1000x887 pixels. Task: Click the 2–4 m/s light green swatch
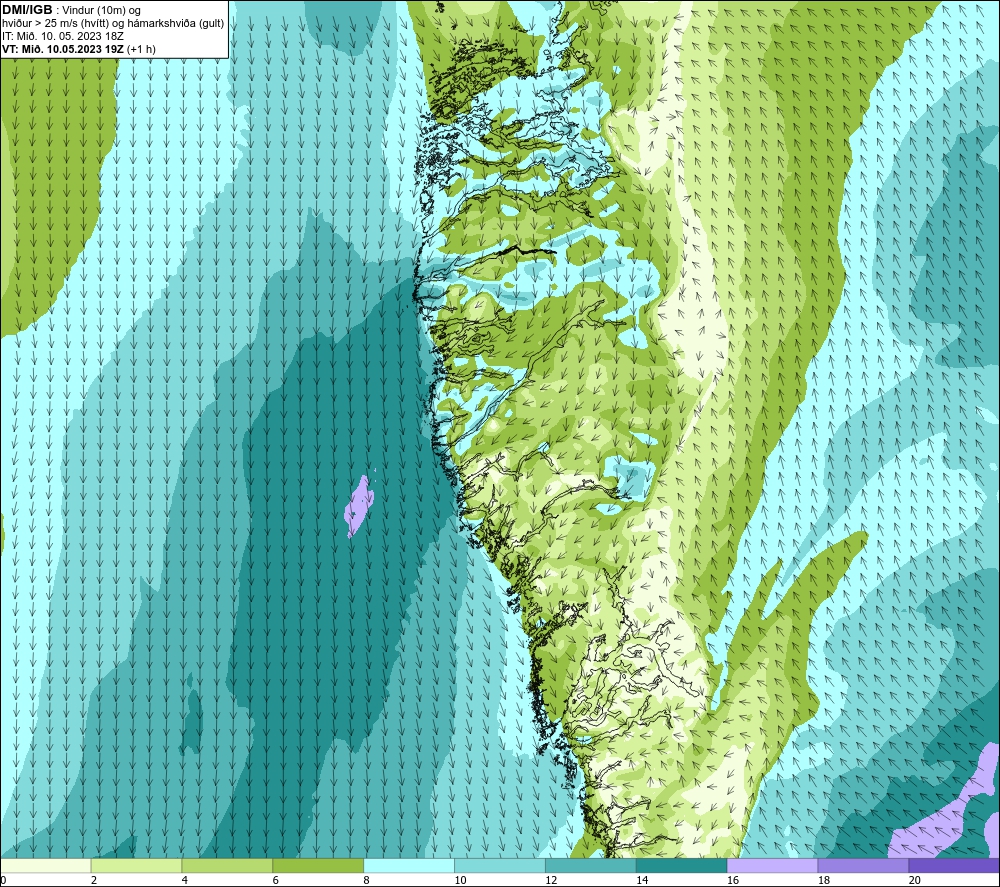(x=136, y=865)
